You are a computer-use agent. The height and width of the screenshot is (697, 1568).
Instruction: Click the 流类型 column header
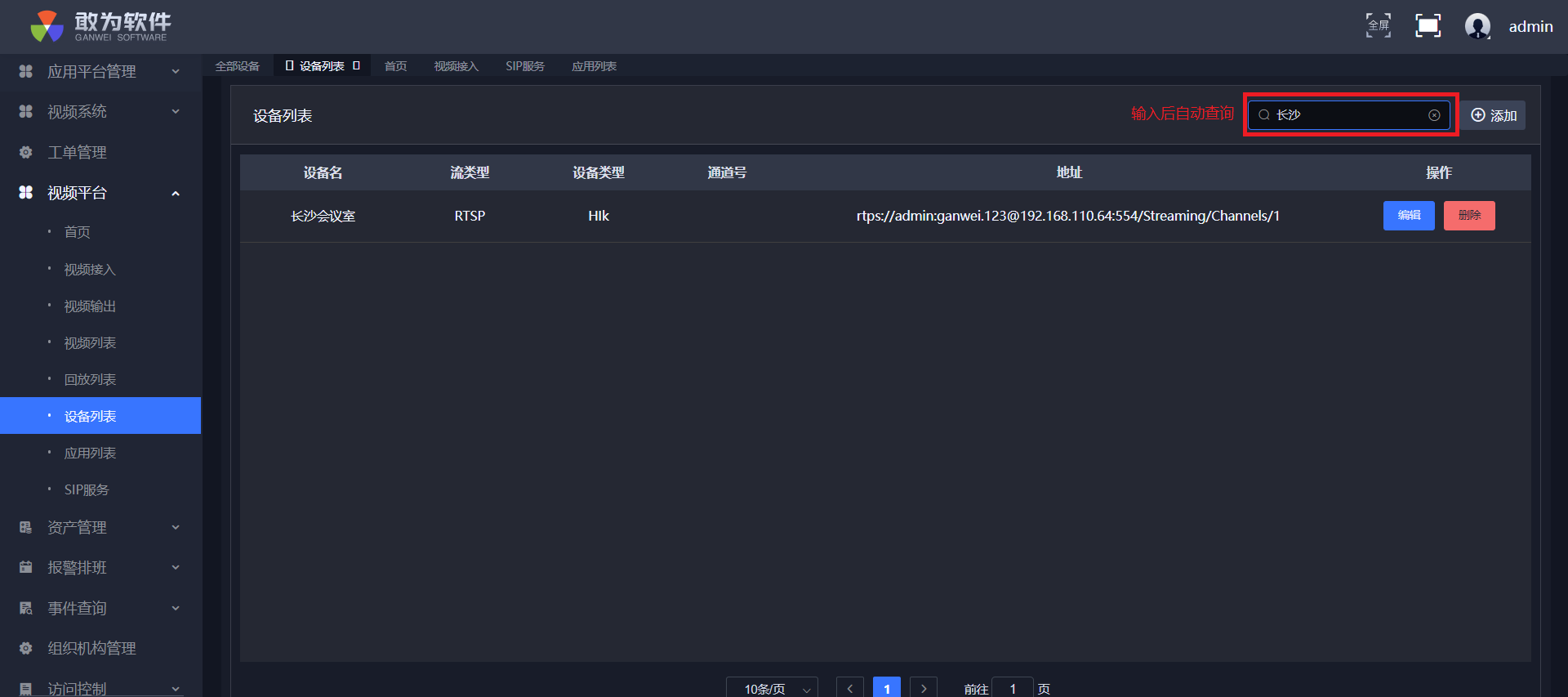(x=470, y=173)
